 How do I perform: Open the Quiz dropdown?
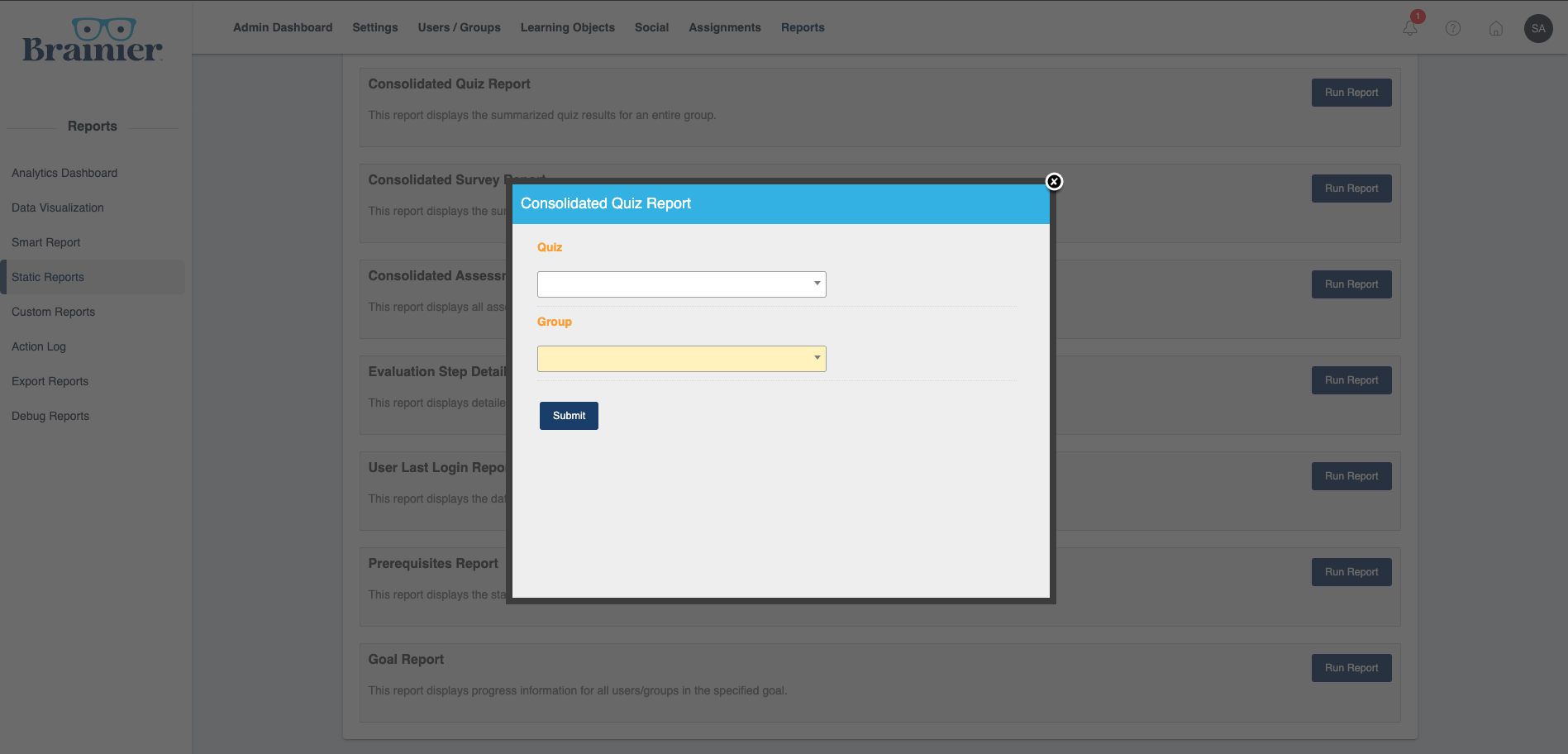coord(682,284)
